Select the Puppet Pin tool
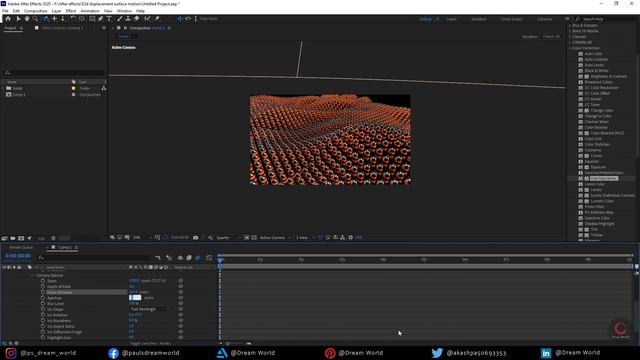This screenshot has height=360, width=640. tap(157, 19)
